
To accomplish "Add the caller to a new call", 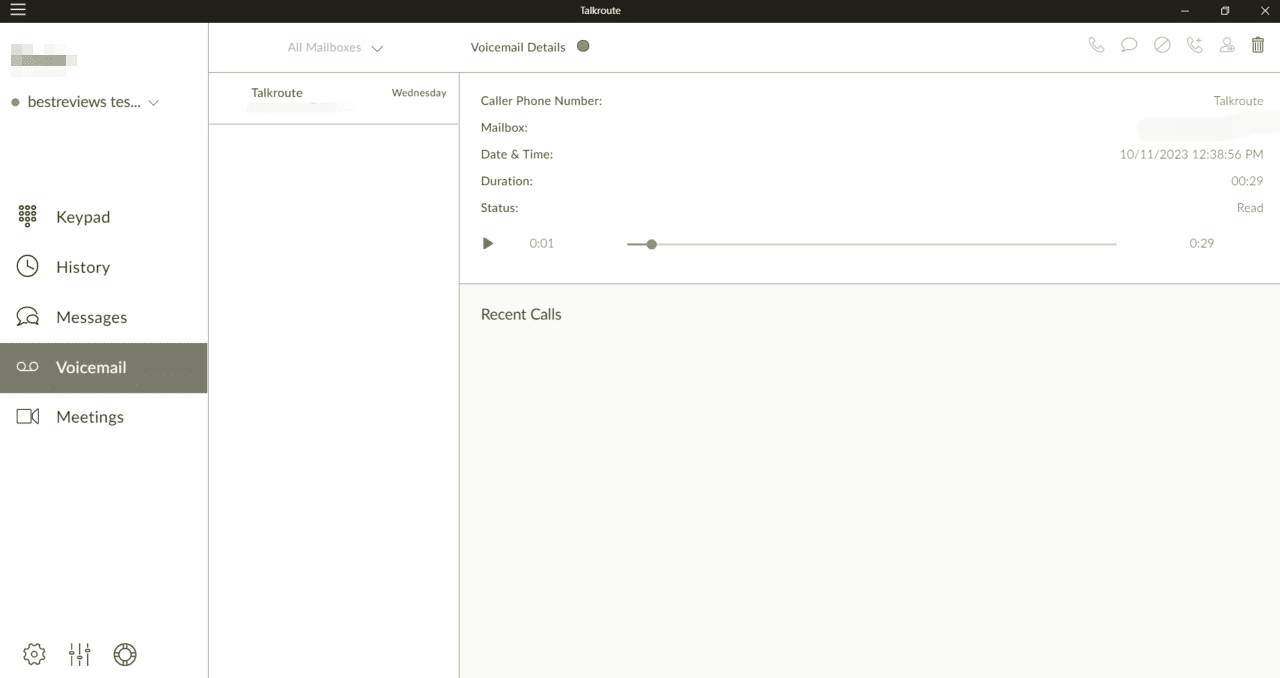I will coord(1194,45).
